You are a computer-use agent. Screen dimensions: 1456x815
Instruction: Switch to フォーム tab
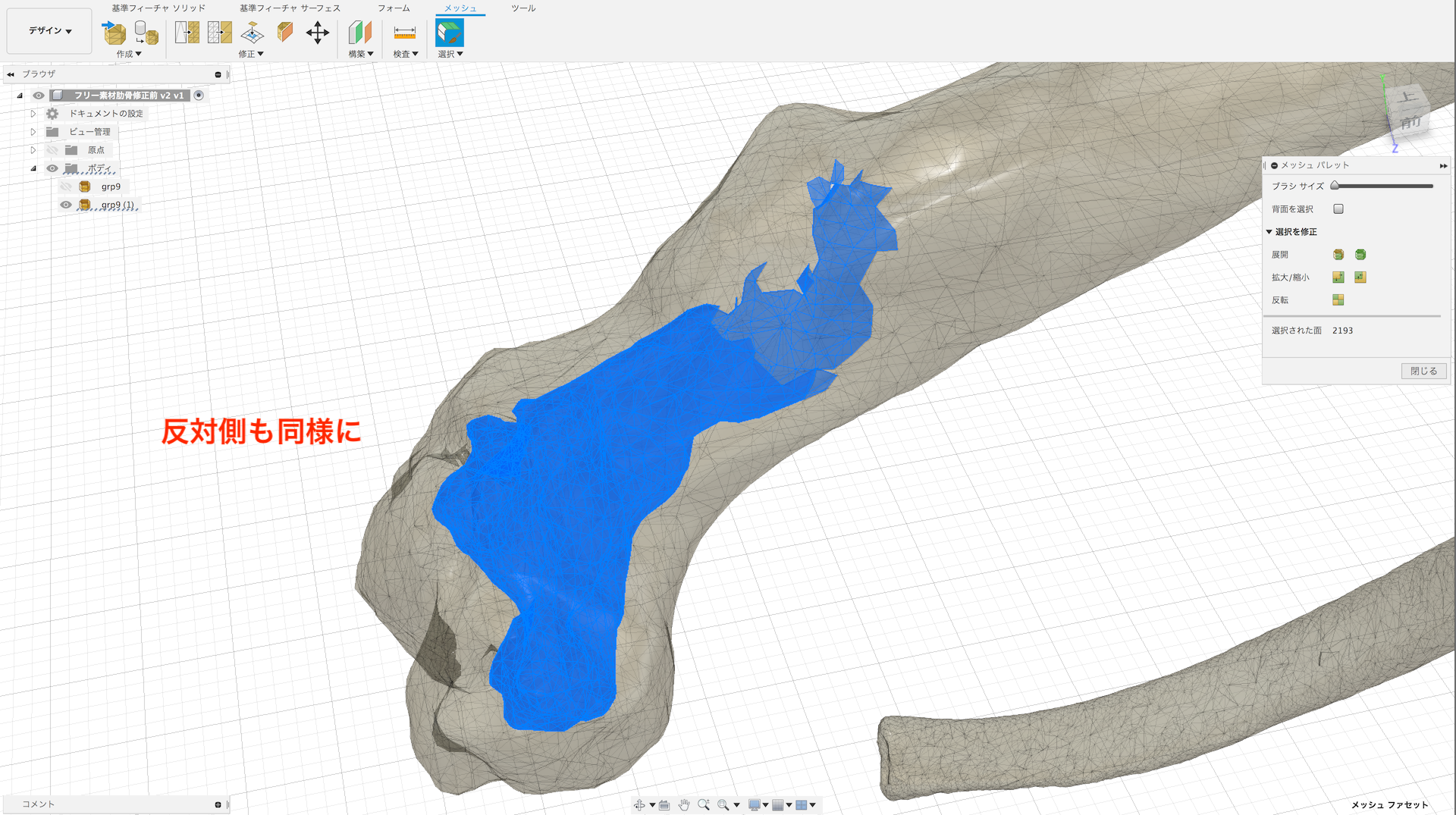(x=394, y=8)
